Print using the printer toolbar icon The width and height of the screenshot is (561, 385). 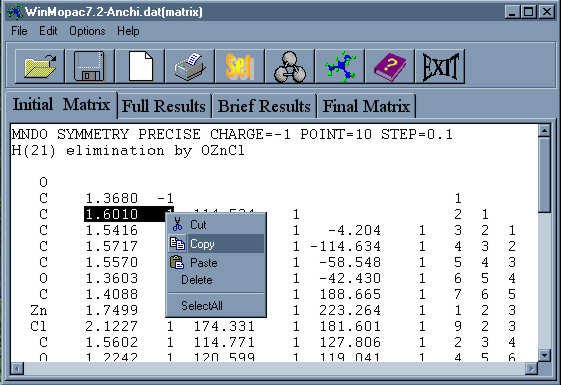(190, 67)
